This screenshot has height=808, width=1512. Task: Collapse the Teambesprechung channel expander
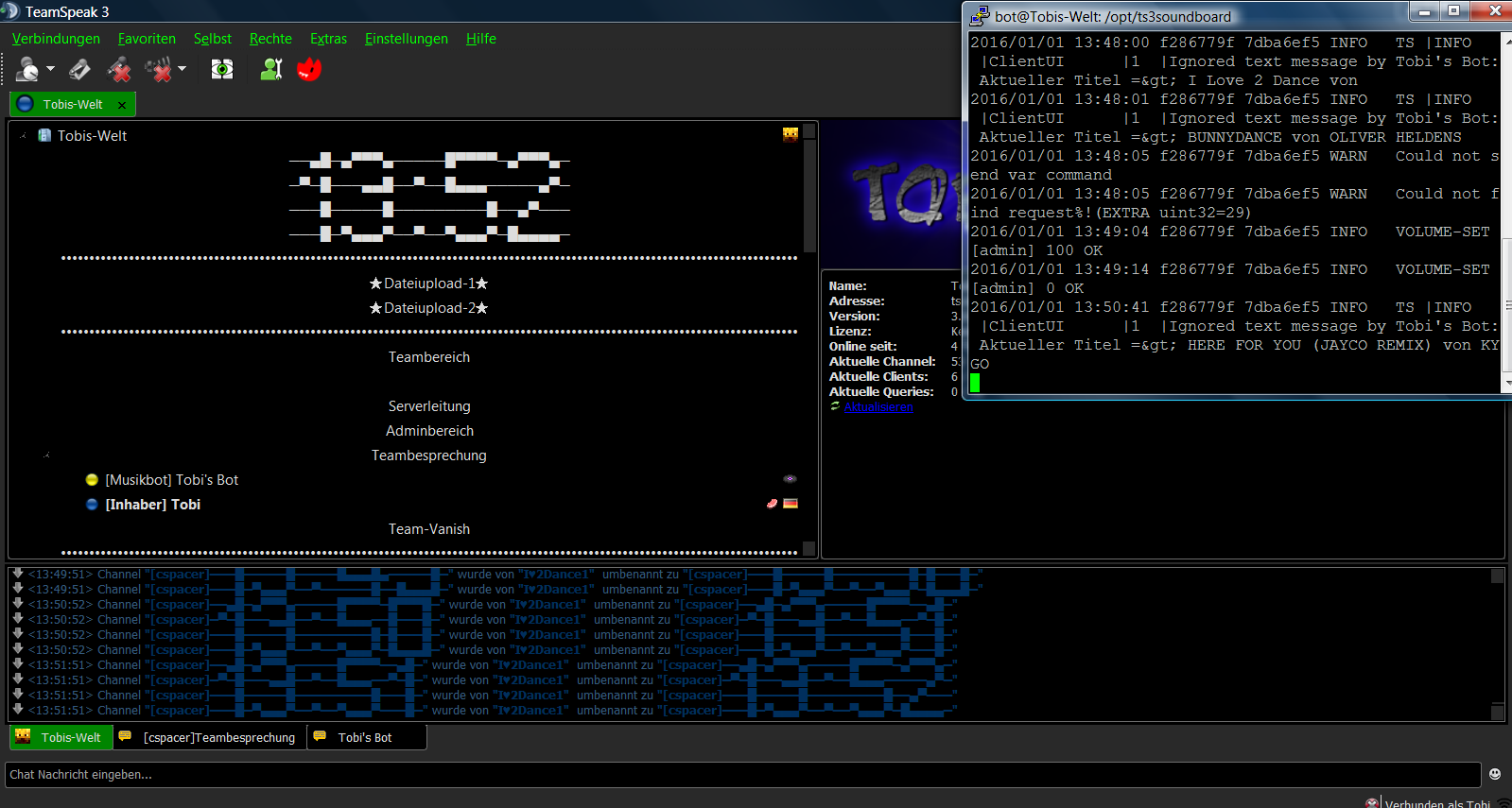(x=47, y=456)
